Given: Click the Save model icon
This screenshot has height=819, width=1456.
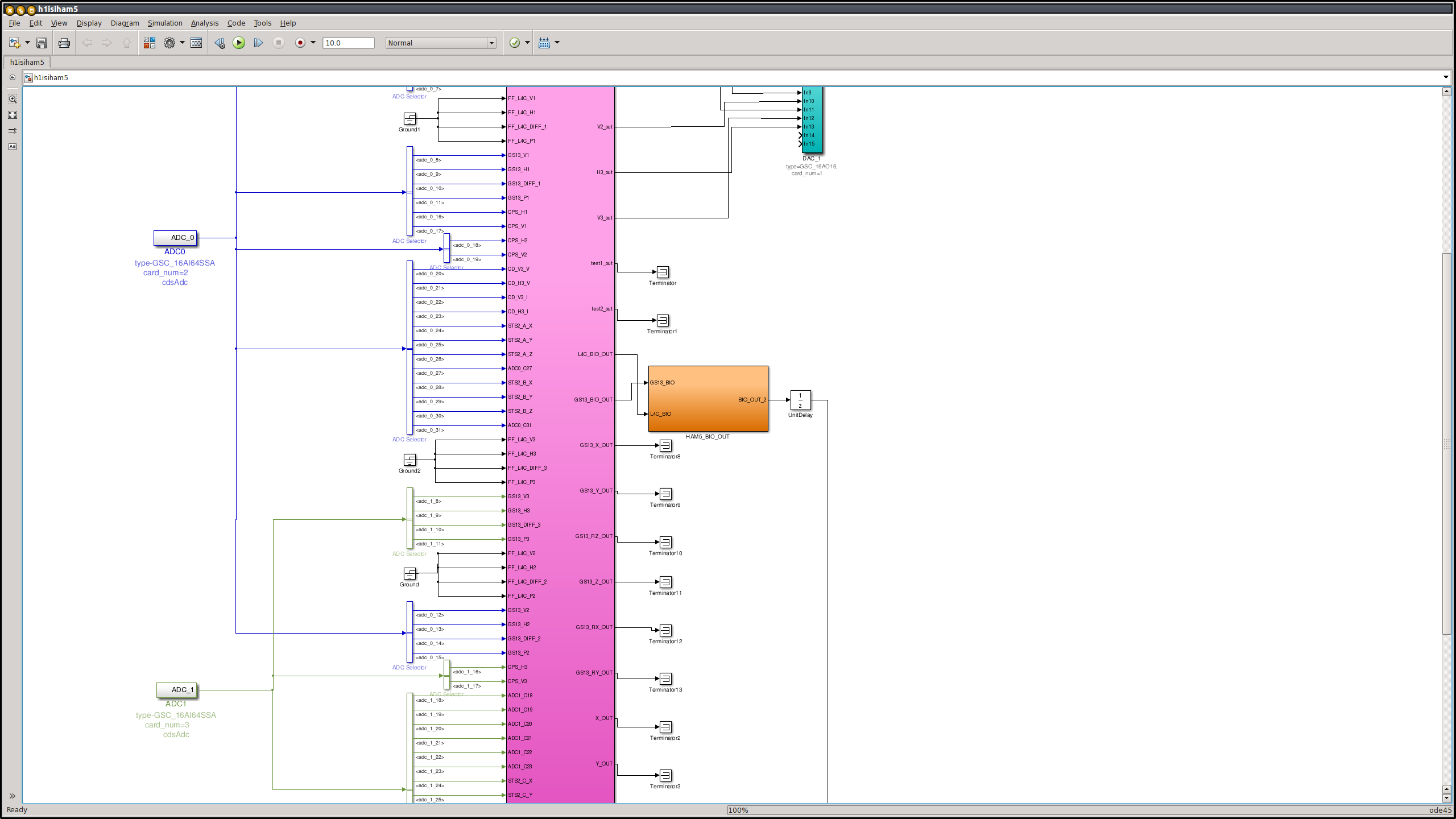Looking at the screenshot, I should (42, 43).
